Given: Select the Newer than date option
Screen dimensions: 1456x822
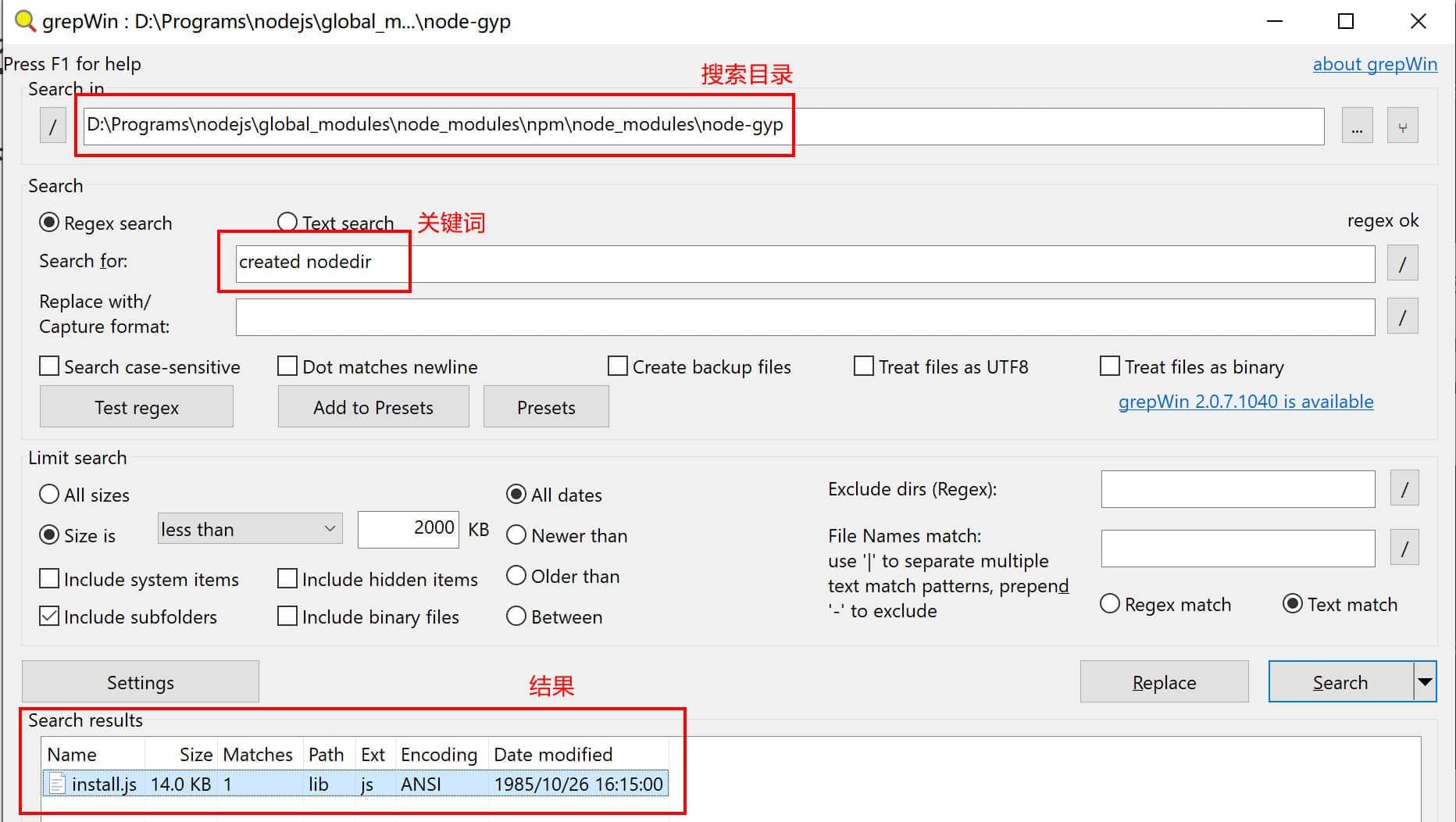Looking at the screenshot, I should click(x=516, y=535).
